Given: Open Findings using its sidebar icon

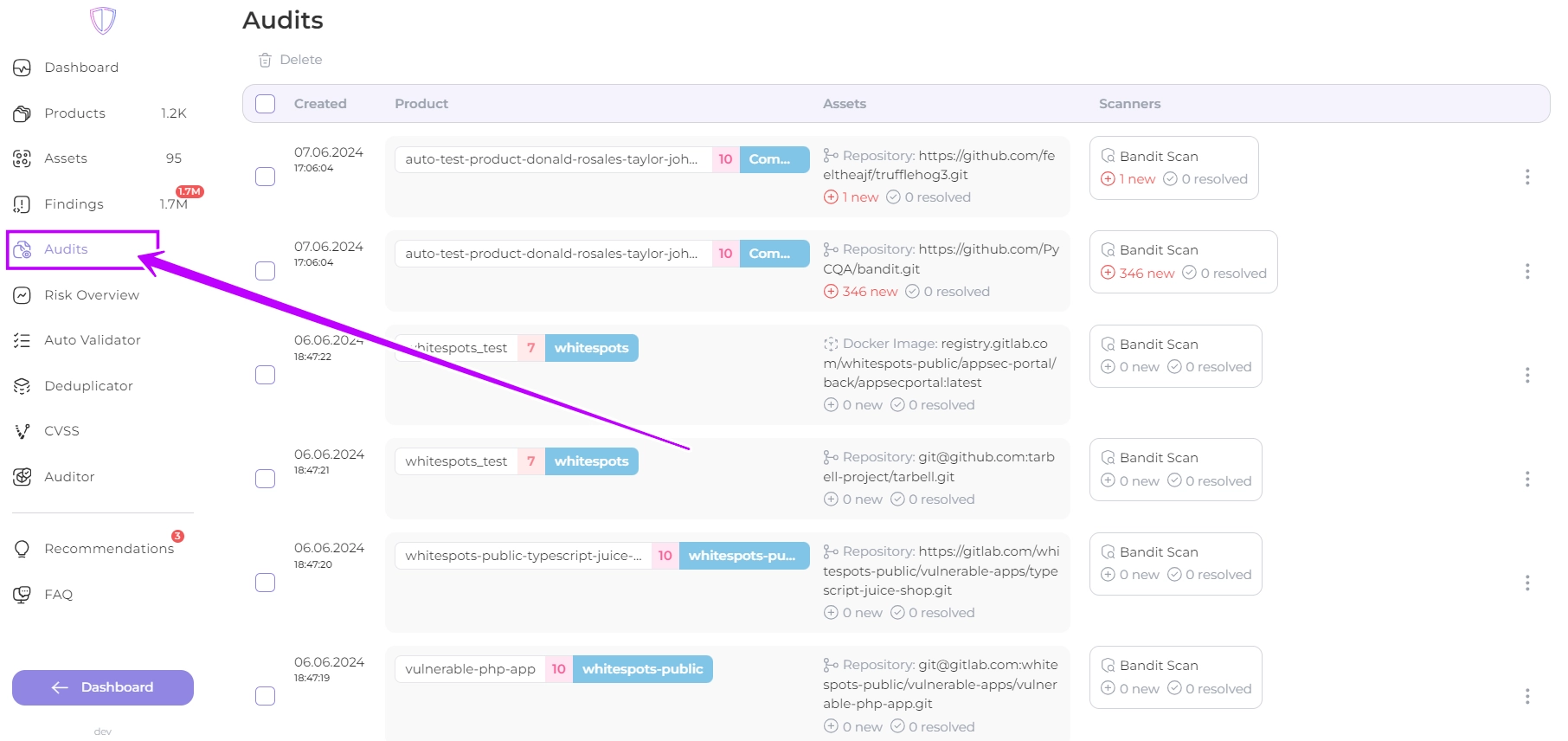Looking at the screenshot, I should [22, 204].
